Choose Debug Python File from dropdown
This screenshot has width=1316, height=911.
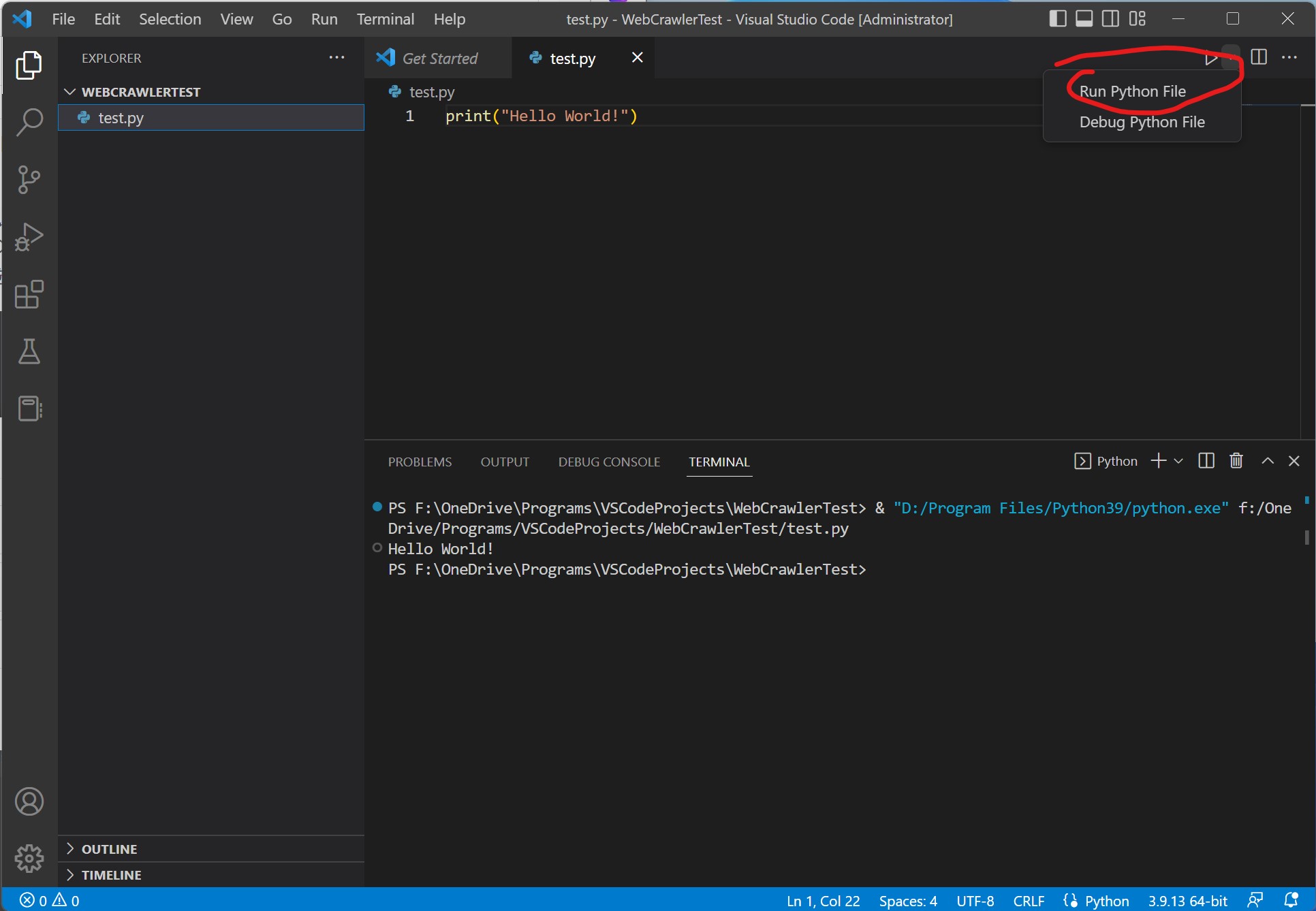point(1142,122)
